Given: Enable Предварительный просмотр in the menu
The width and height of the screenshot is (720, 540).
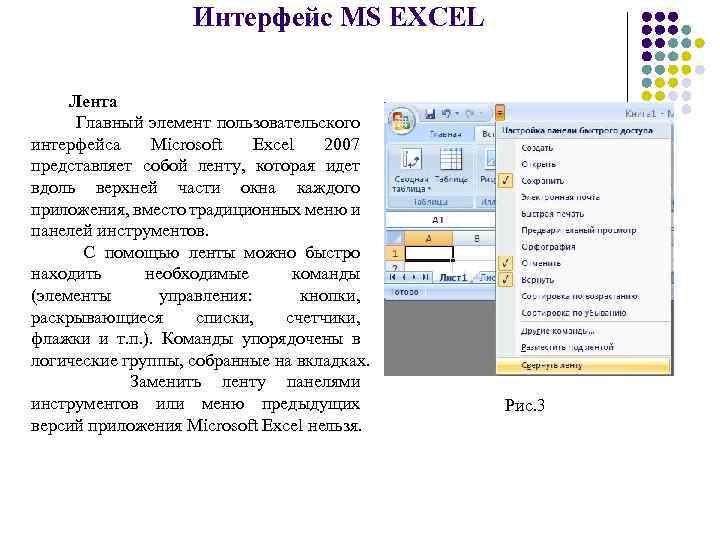Looking at the screenshot, I should (x=578, y=231).
